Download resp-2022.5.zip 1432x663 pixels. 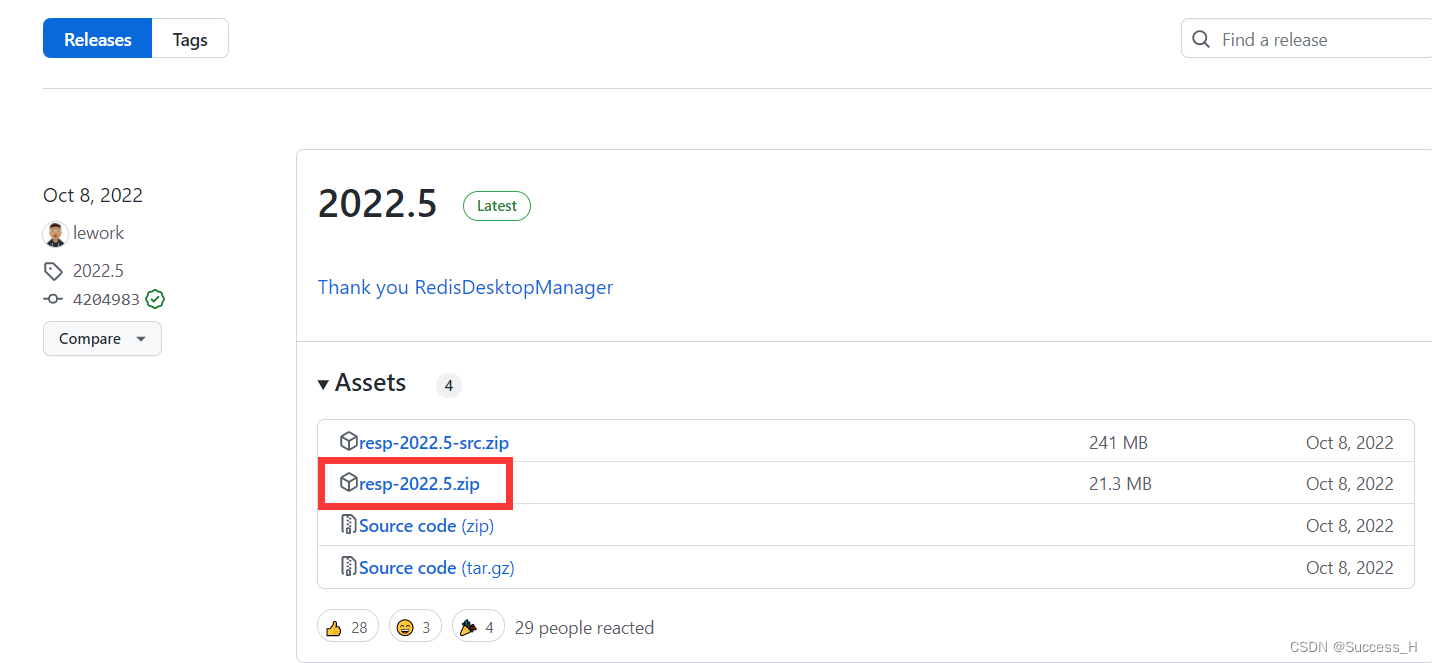(419, 484)
